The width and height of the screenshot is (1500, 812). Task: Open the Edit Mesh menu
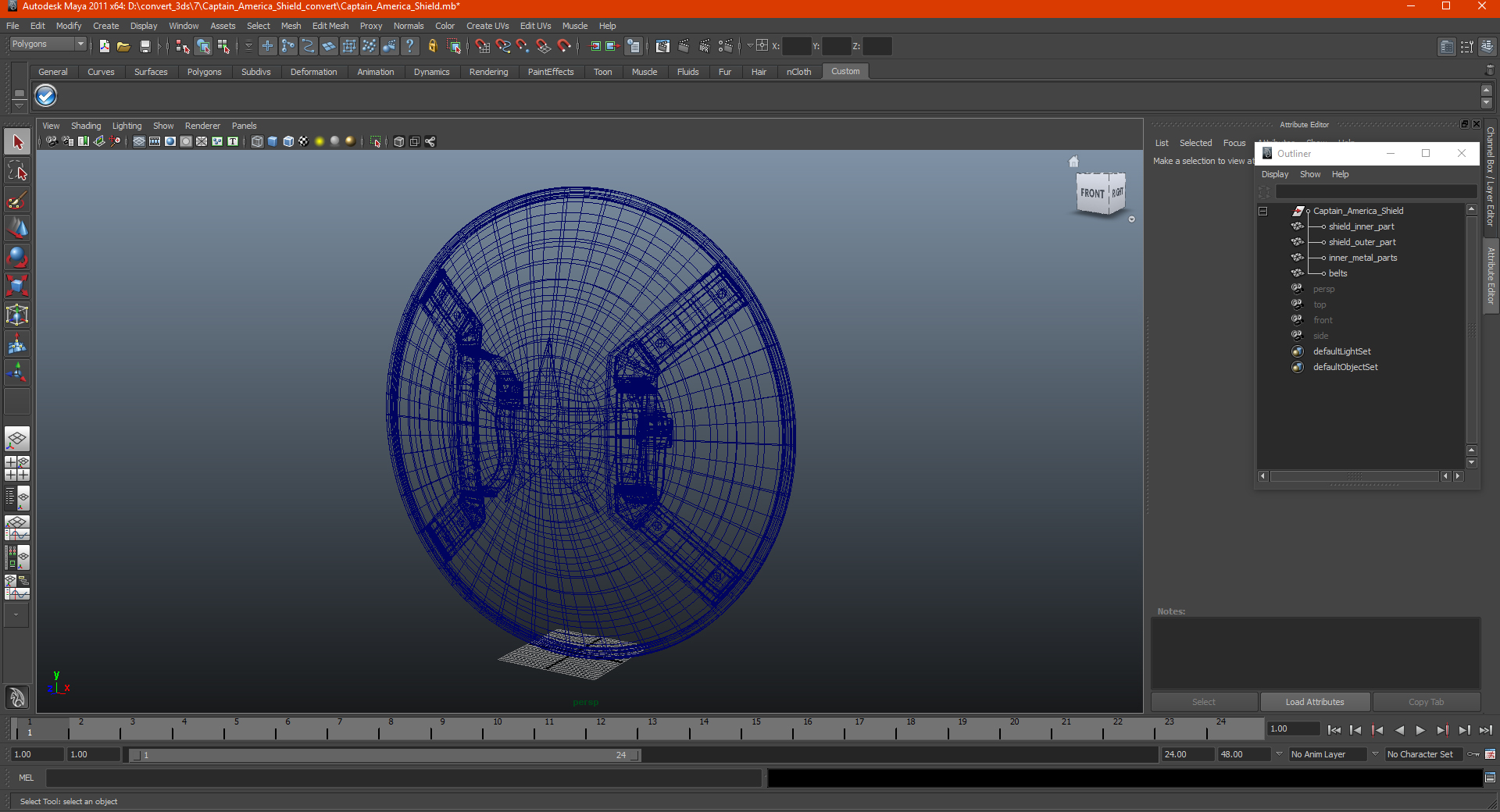tap(330, 26)
